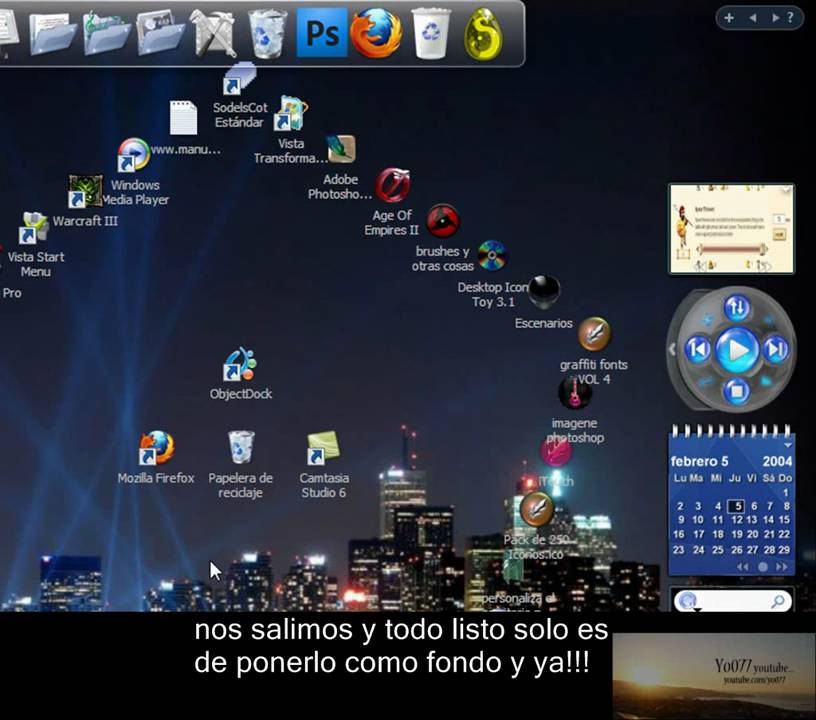This screenshot has height=720, width=816.
Task: Open the www.manu... text file
Action: (183, 118)
